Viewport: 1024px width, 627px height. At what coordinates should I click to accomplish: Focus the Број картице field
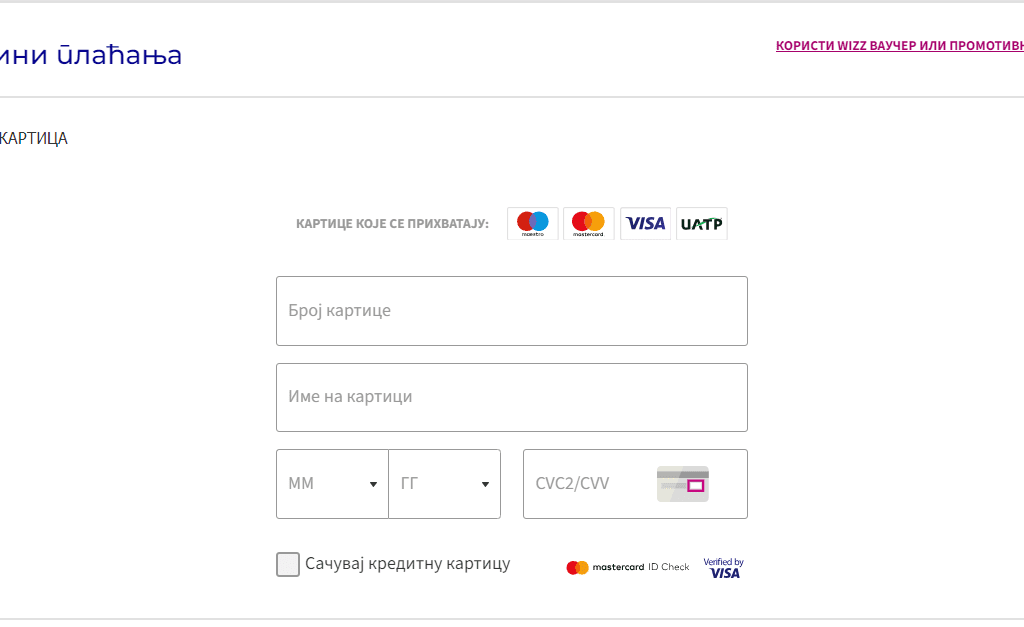[x=512, y=311]
